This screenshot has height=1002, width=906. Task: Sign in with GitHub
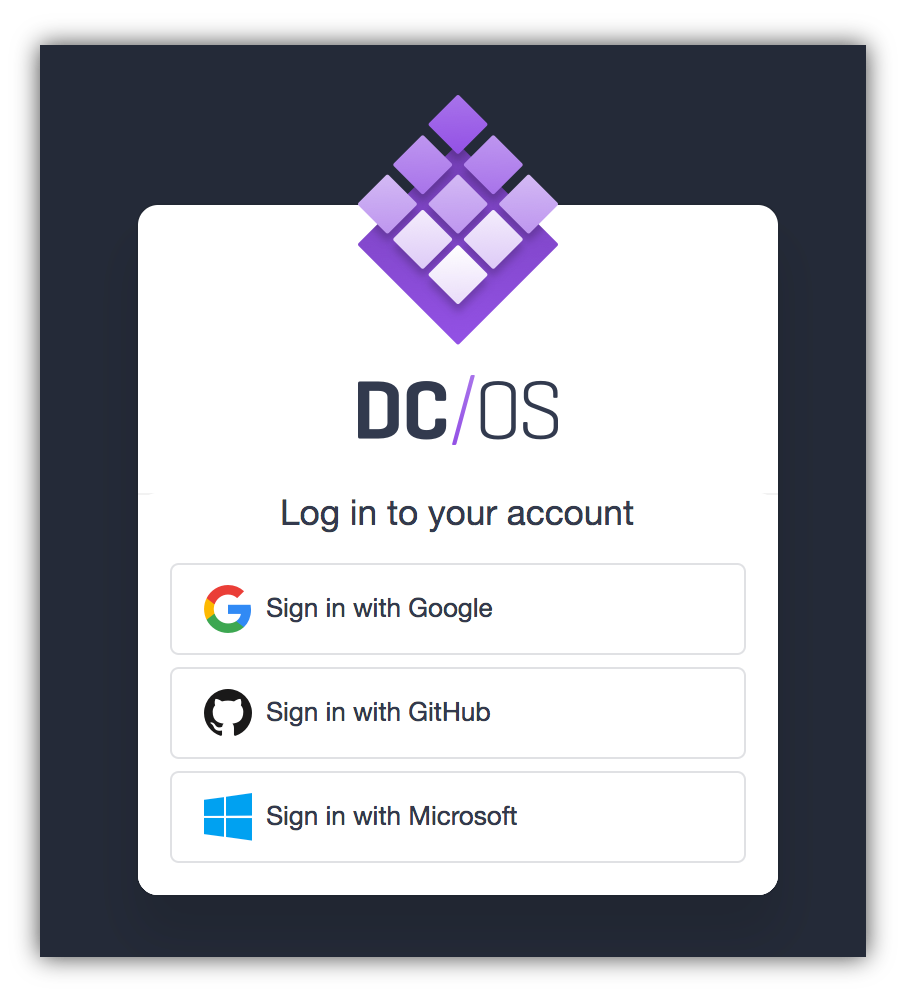tap(457, 713)
